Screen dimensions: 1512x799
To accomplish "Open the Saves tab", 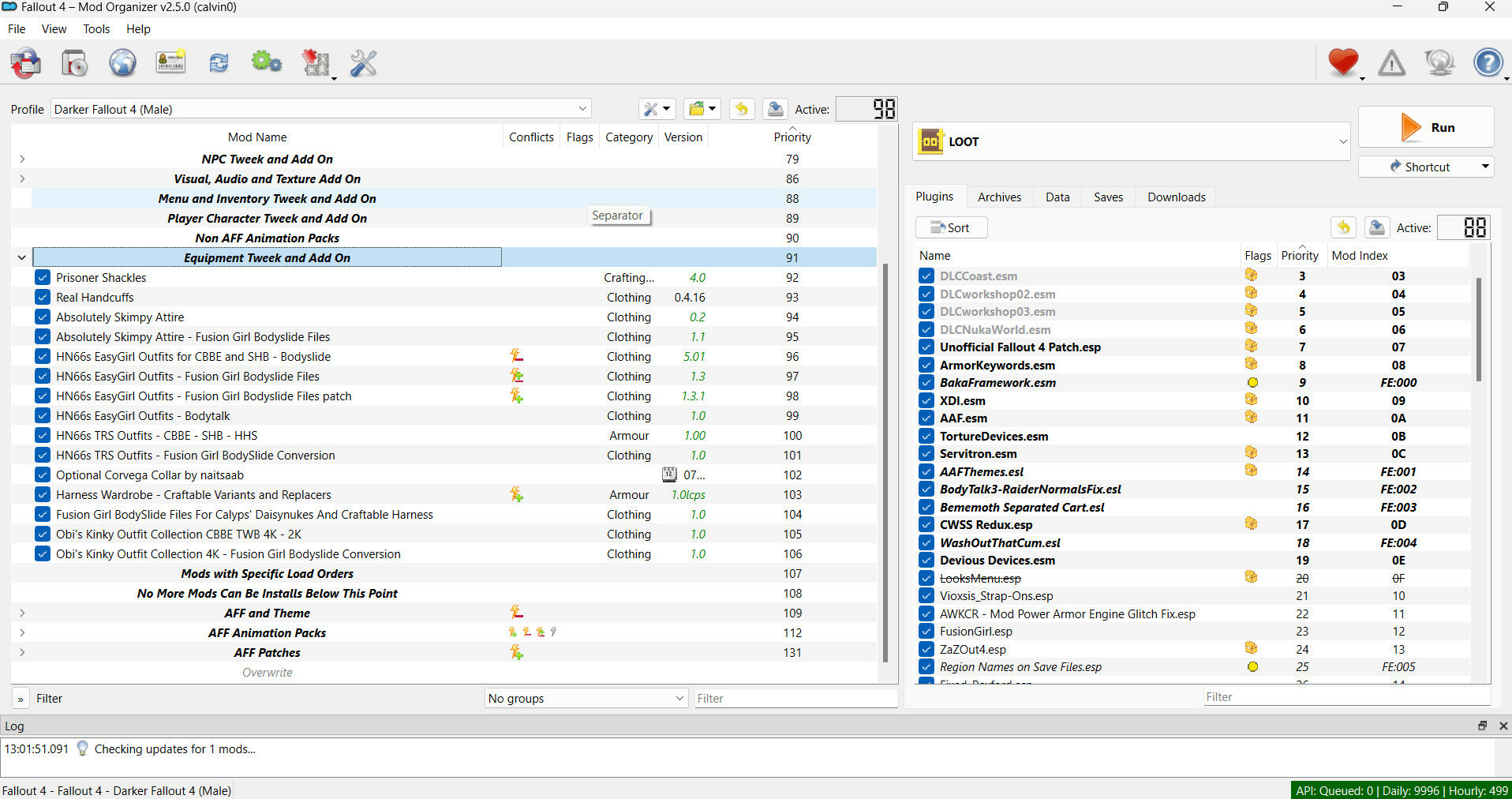I will [x=1108, y=197].
